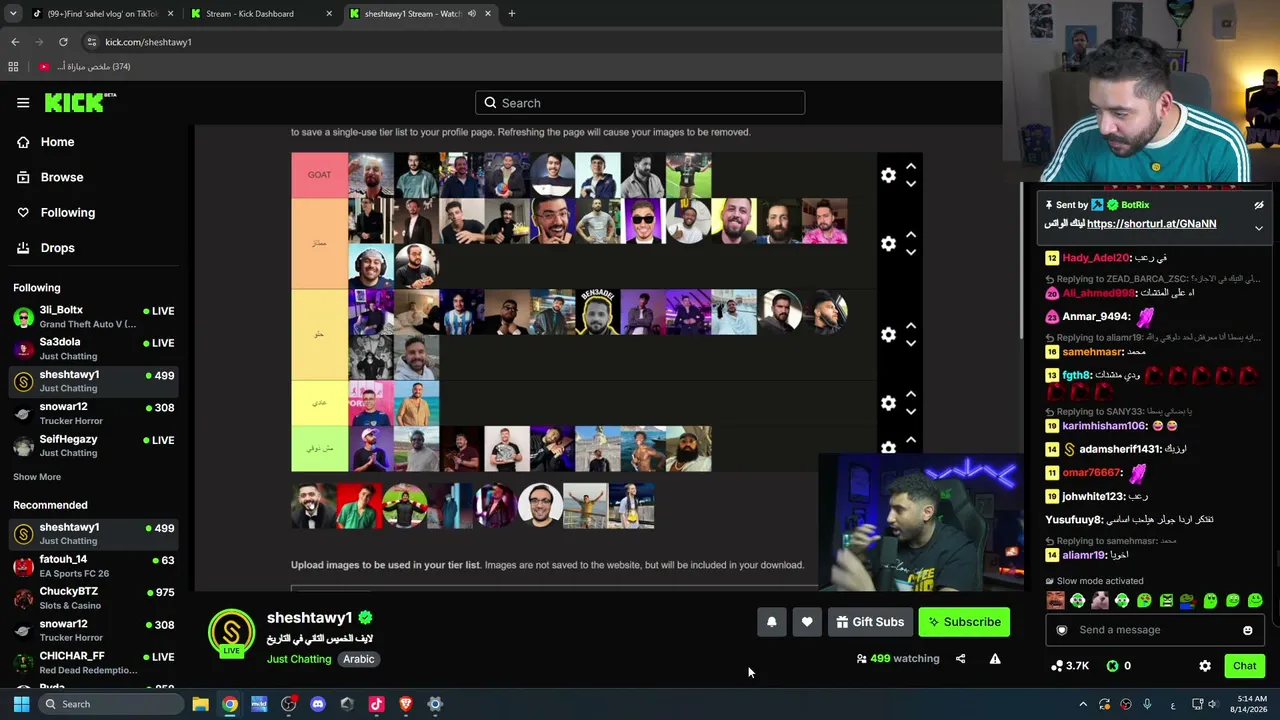Viewport: 1280px width, 720px height.
Task: Click Hady_Adel20 username in chat
Action: click(1095, 258)
